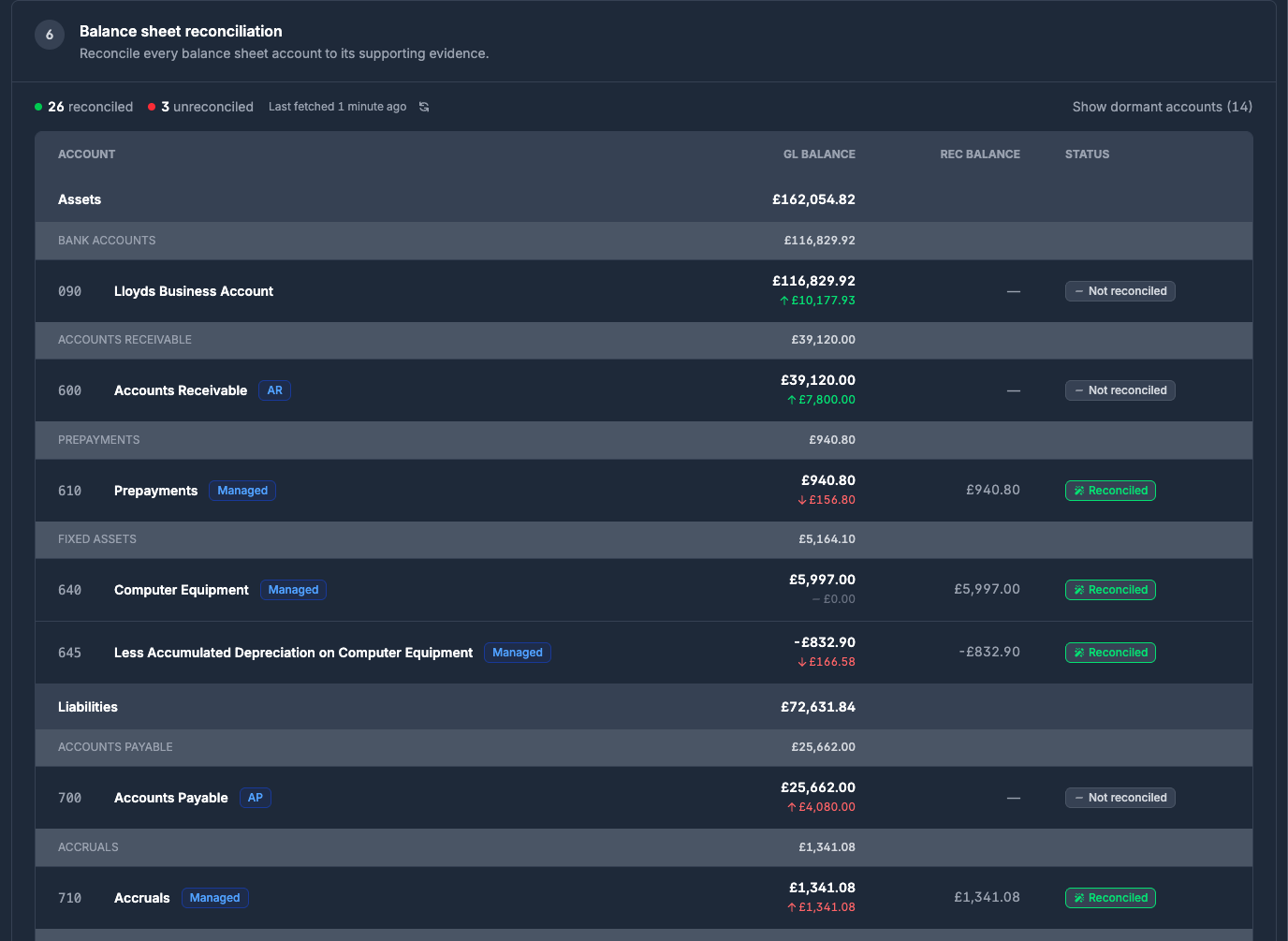Viewport: 1288px width, 941px height.
Task: Click Reconciled badge on Accruals row
Action: [1110, 898]
